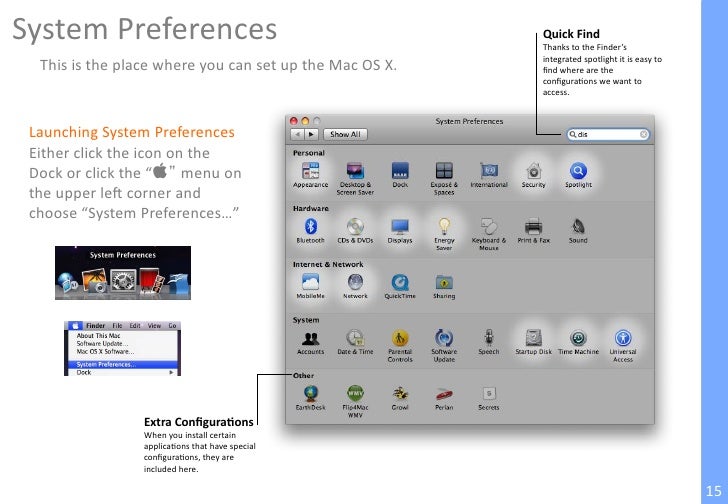Open the Finder menu
728x504 pixels.
[x=95, y=326]
